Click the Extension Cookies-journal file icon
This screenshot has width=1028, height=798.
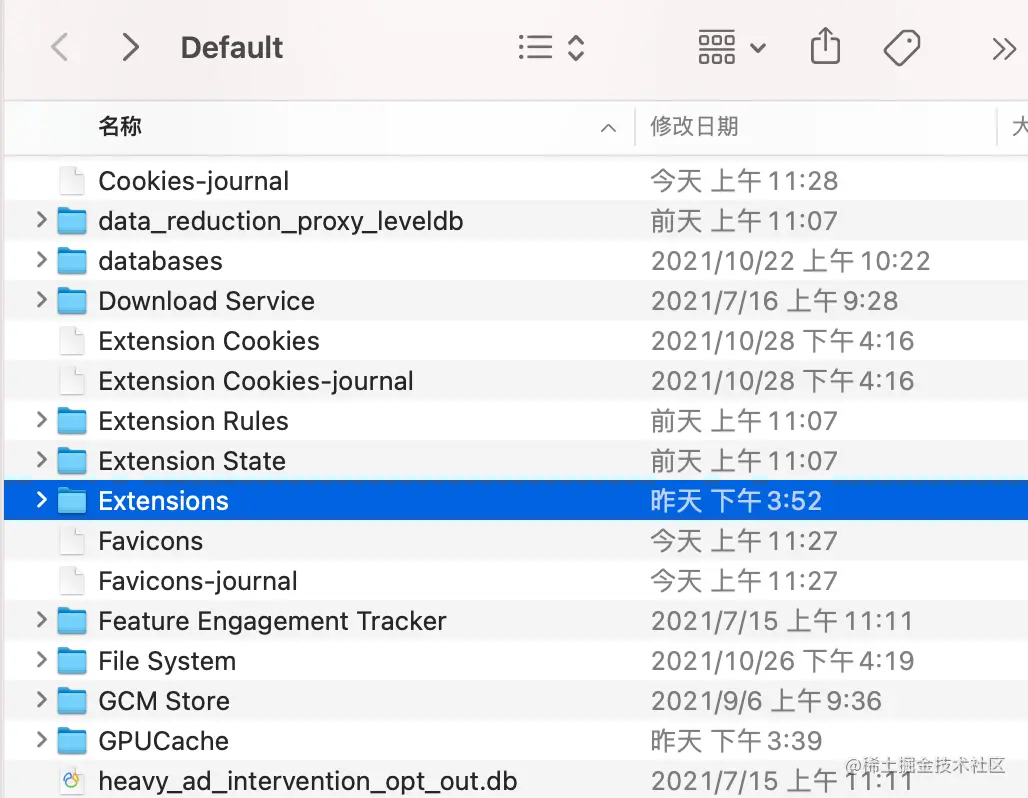72,381
